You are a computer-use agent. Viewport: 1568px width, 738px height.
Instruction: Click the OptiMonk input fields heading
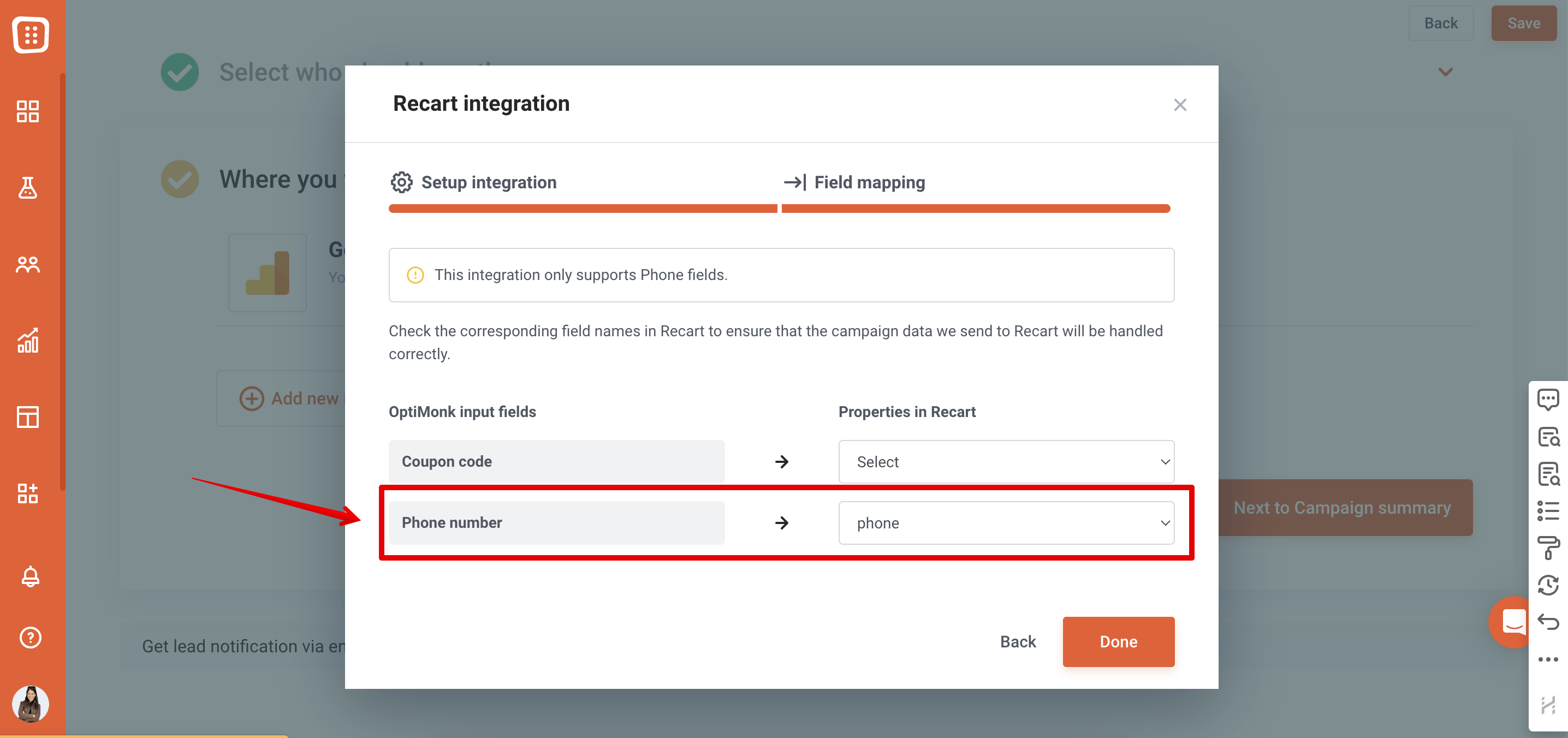[462, 412]
